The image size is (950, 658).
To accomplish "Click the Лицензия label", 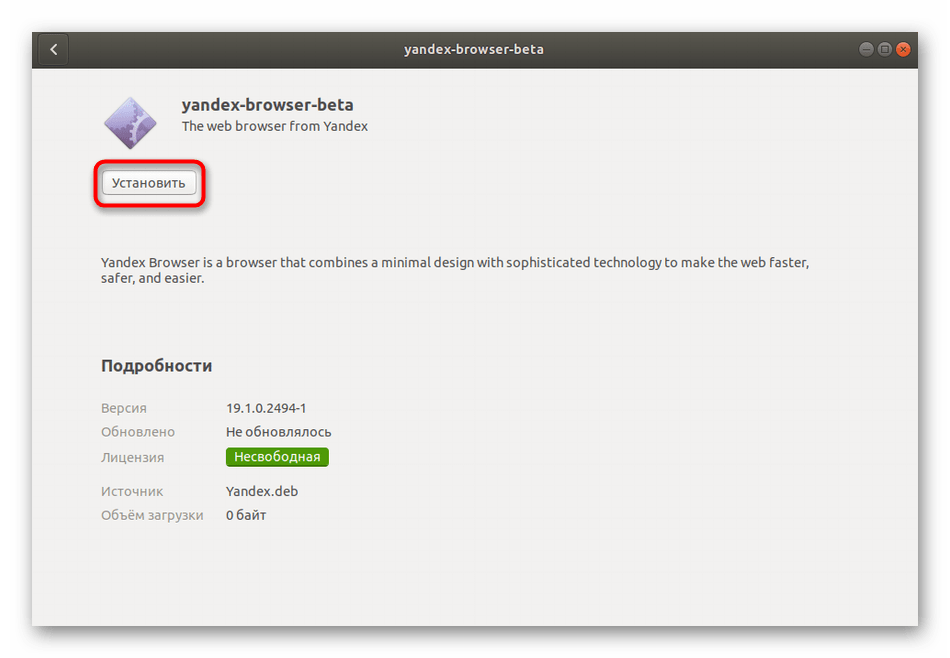I will tap(132, 457).
